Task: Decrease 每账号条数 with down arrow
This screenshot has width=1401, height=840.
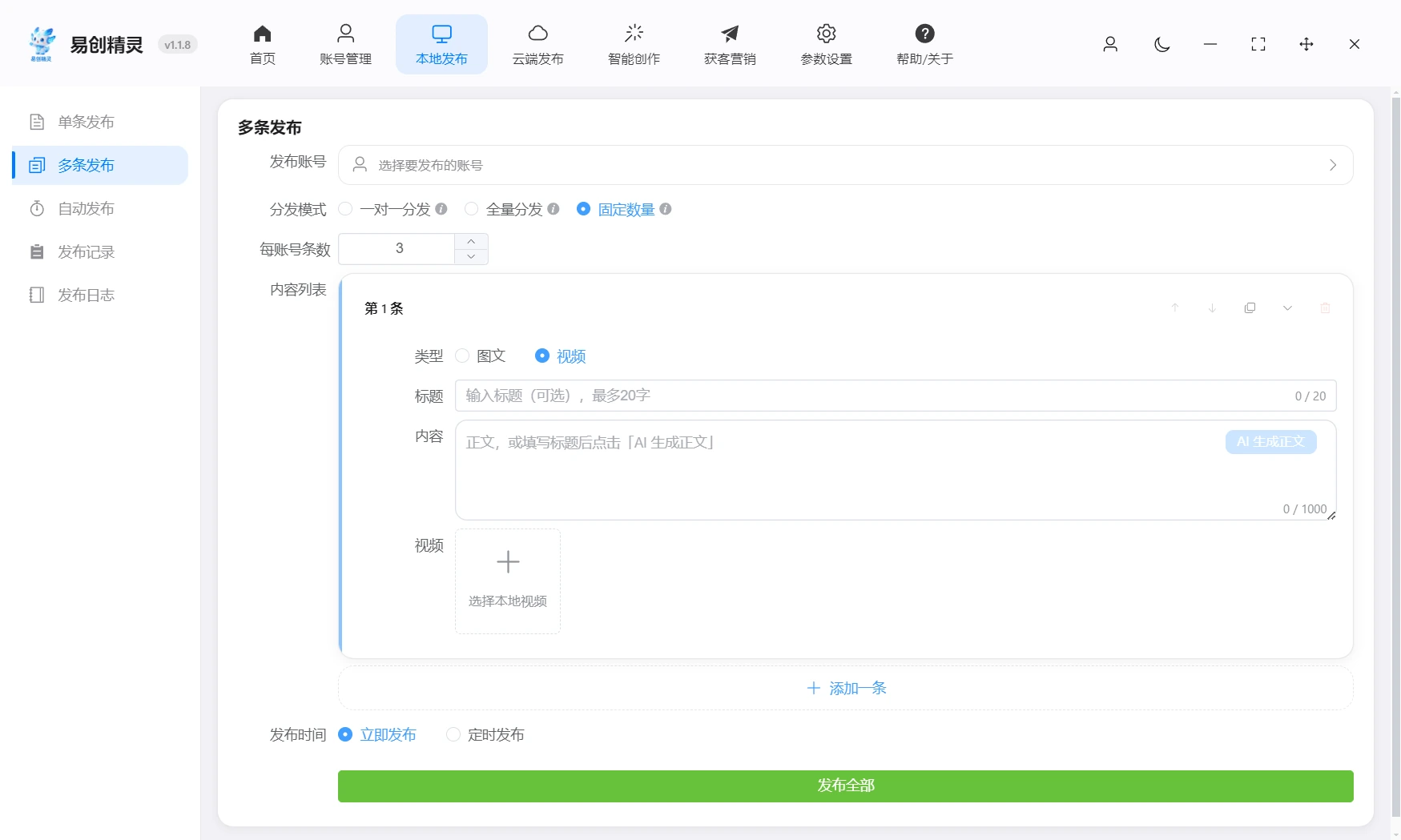Action: (471, 257)
